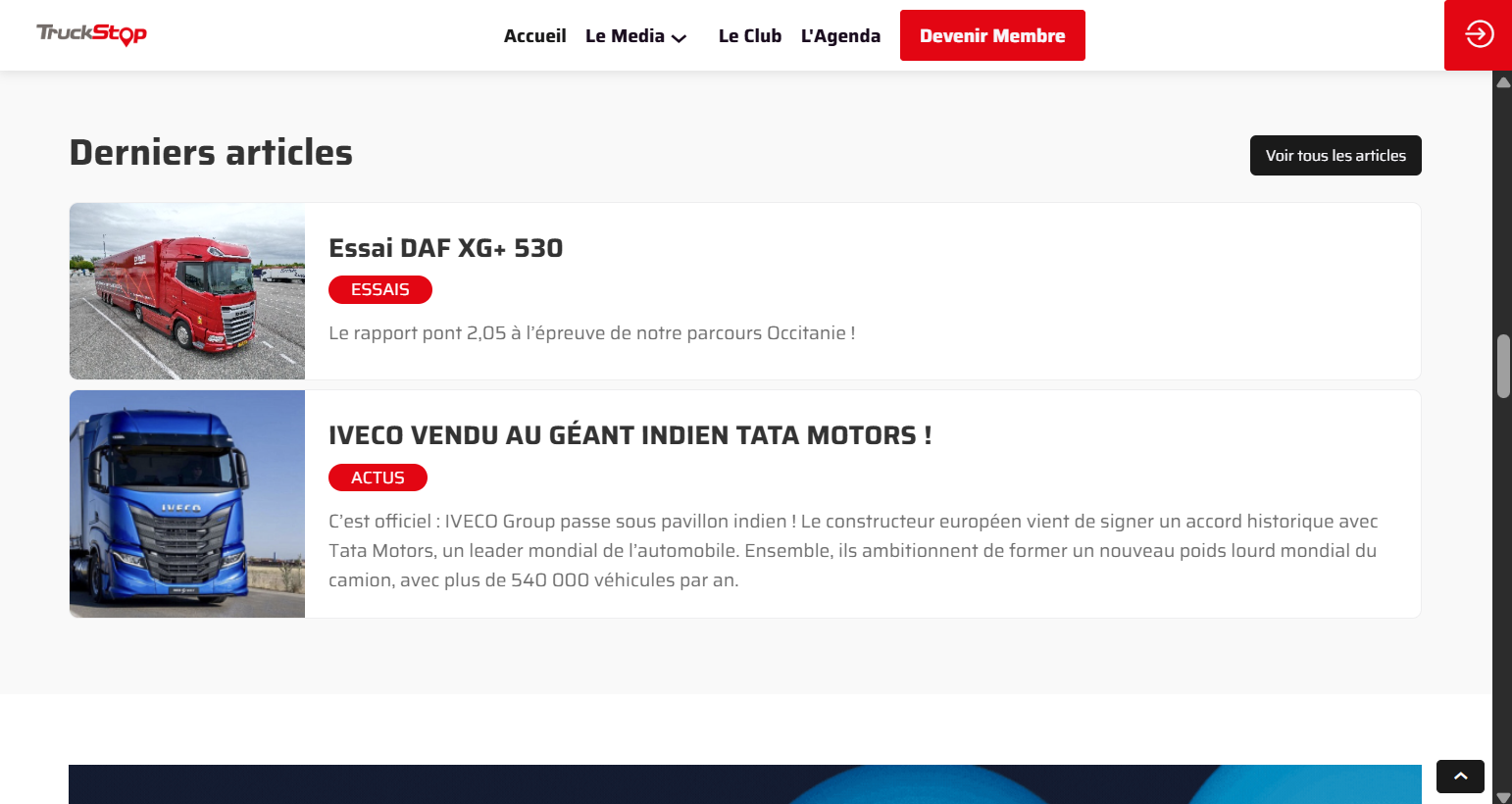Open the Accueil menu item

[x=534, y=36]
